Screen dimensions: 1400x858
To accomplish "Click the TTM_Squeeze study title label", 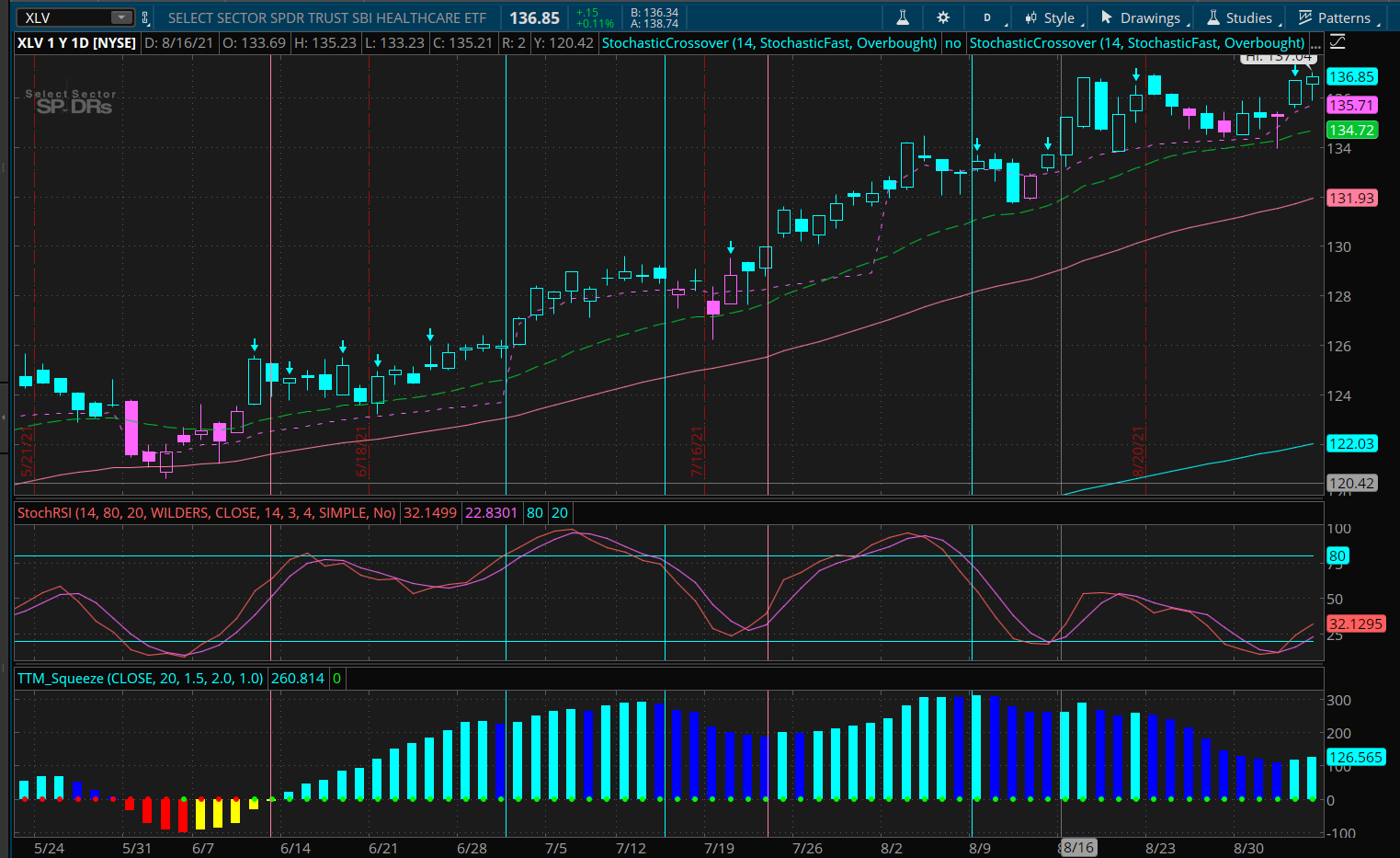I will (x=141, y=678).
